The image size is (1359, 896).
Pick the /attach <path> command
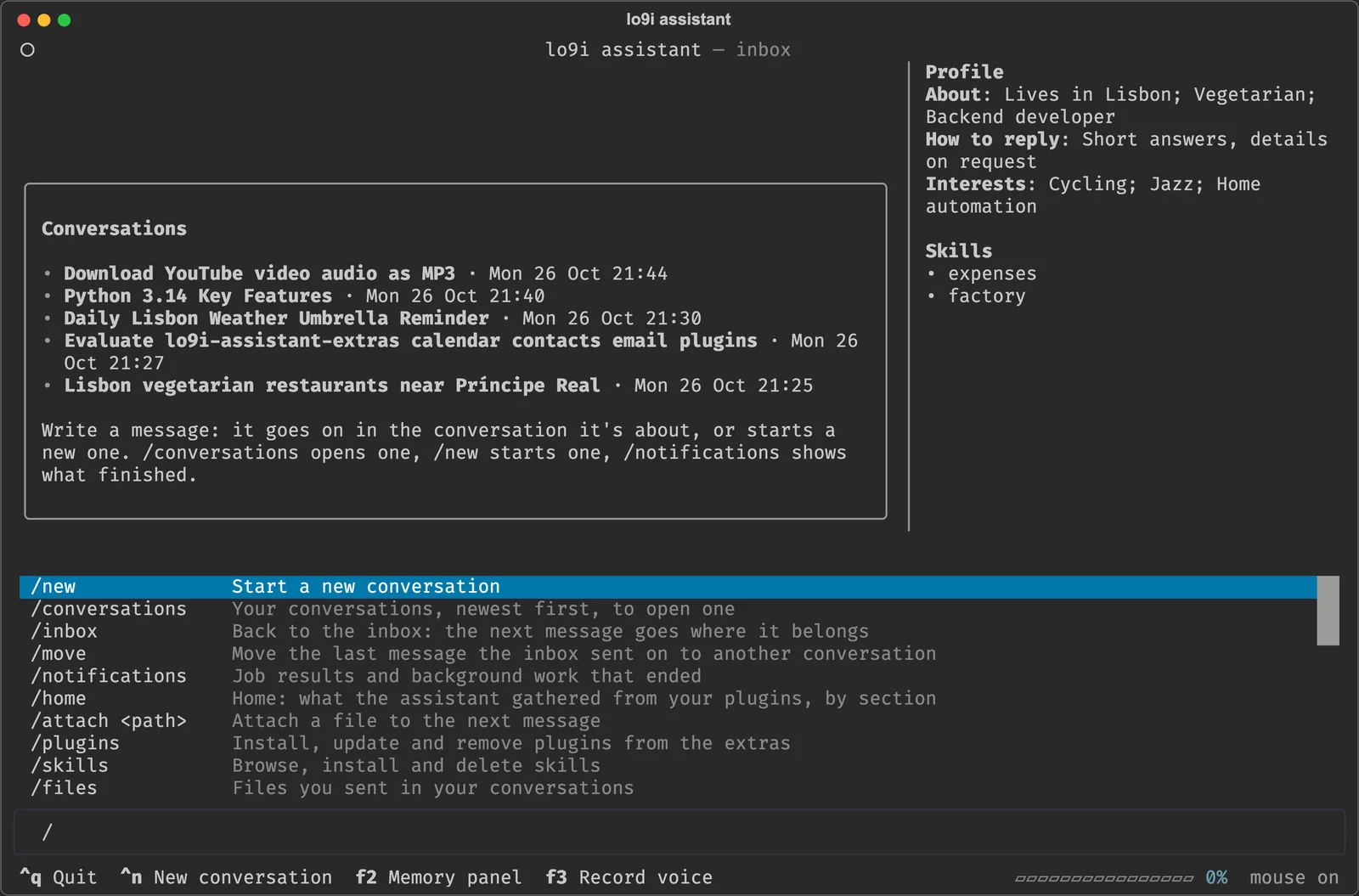[668, 721]
